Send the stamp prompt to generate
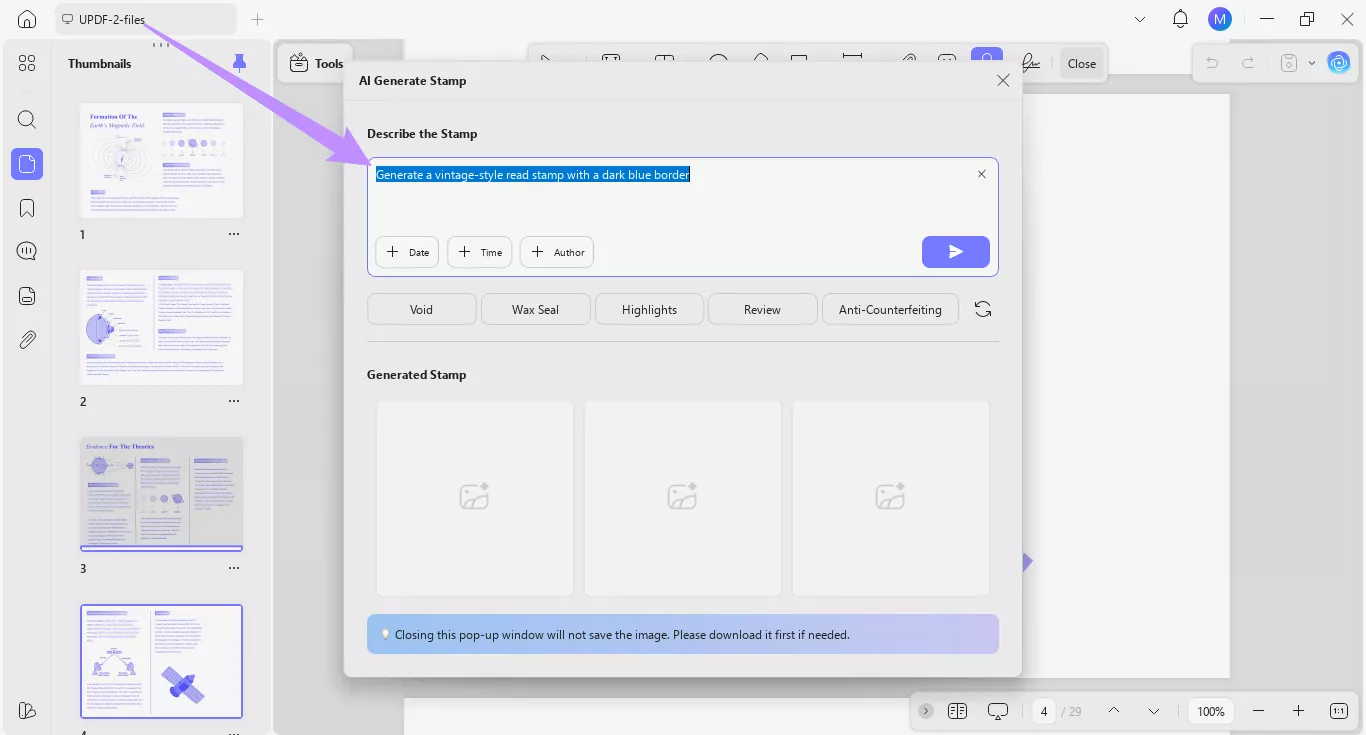1366x735 pixels. [956, 252]
